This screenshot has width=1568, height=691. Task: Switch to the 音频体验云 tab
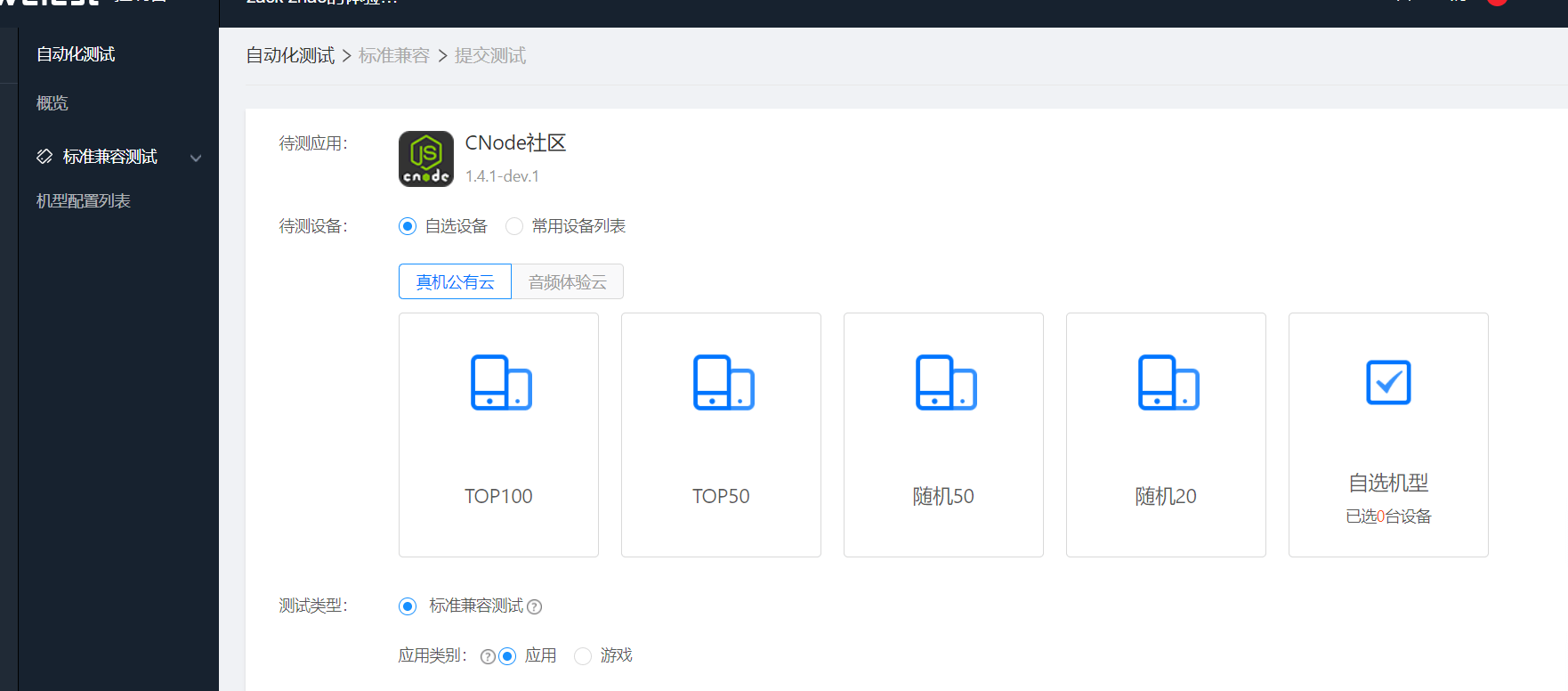[x=568, y=281]
